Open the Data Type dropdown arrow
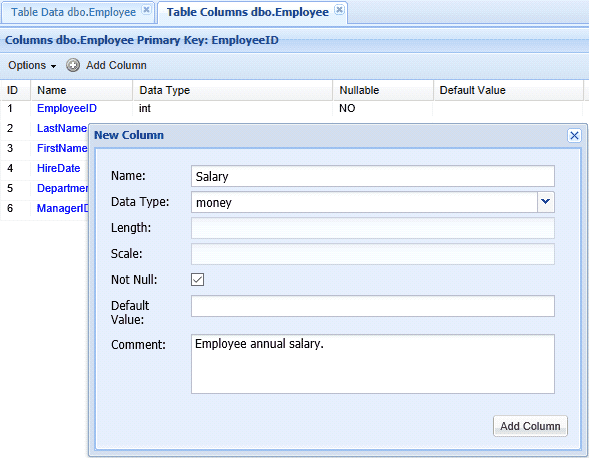 [x=545, y=202]
